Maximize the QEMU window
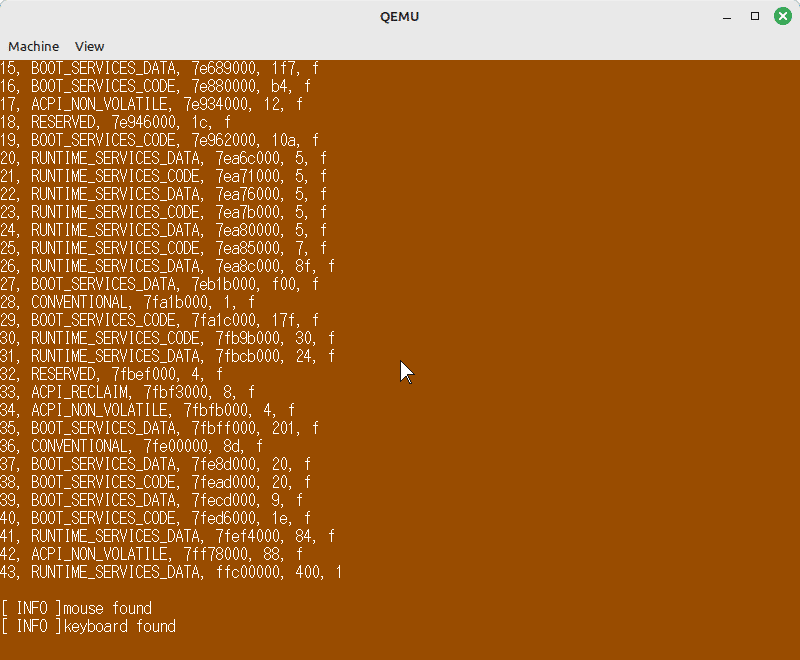 click(755, 16)
